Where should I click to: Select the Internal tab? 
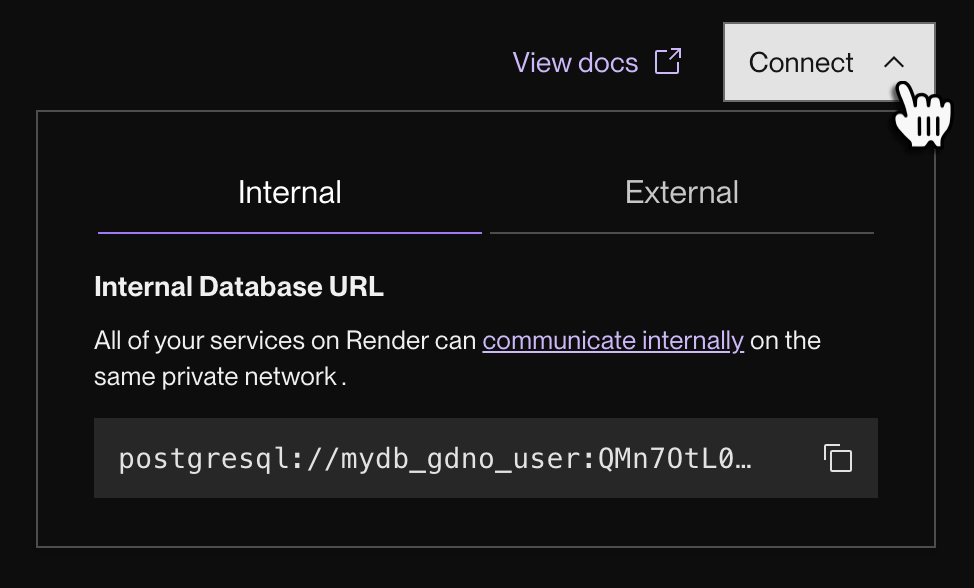tap(289, 192)
